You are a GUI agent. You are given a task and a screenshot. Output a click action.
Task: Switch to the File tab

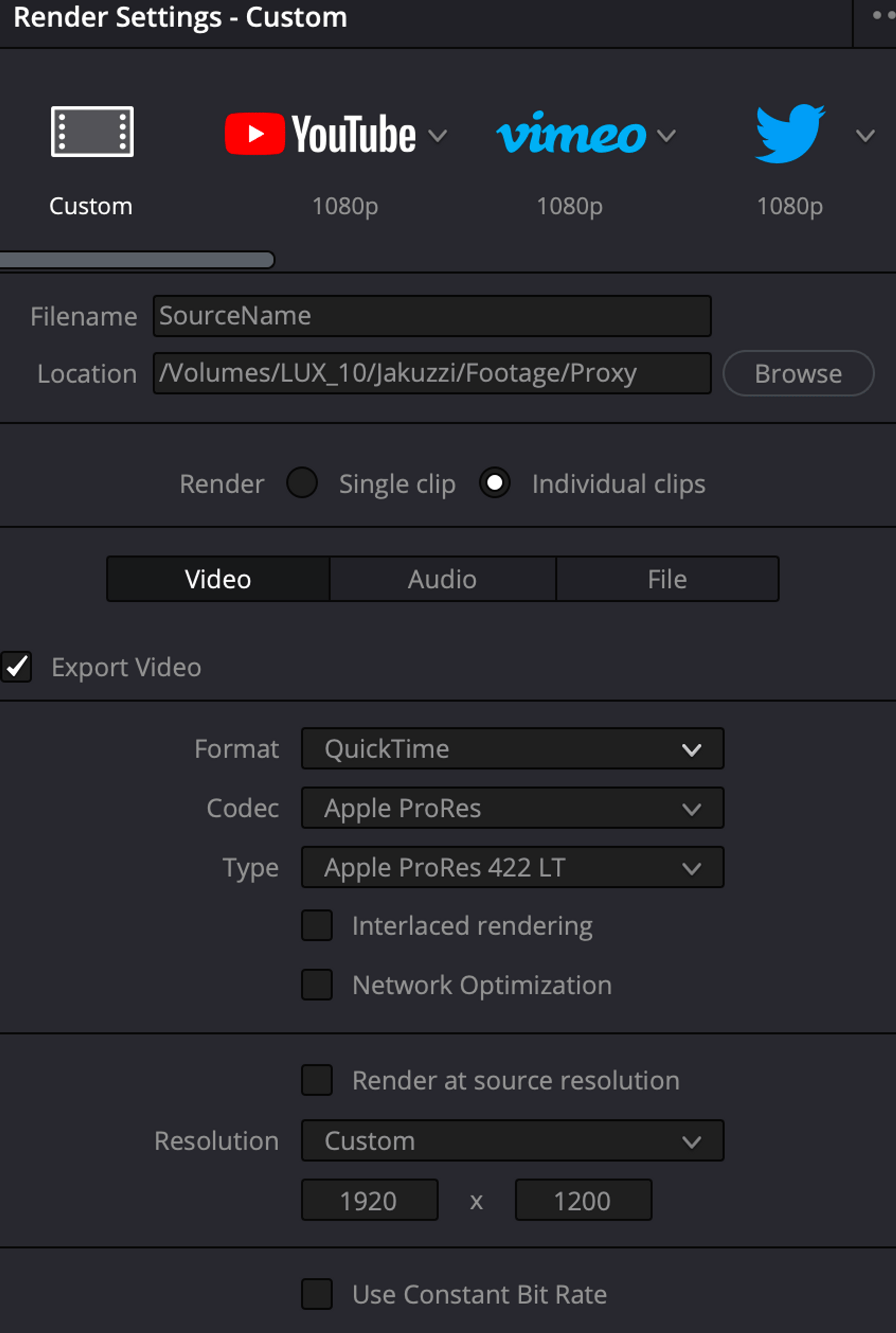click(667, 579)
